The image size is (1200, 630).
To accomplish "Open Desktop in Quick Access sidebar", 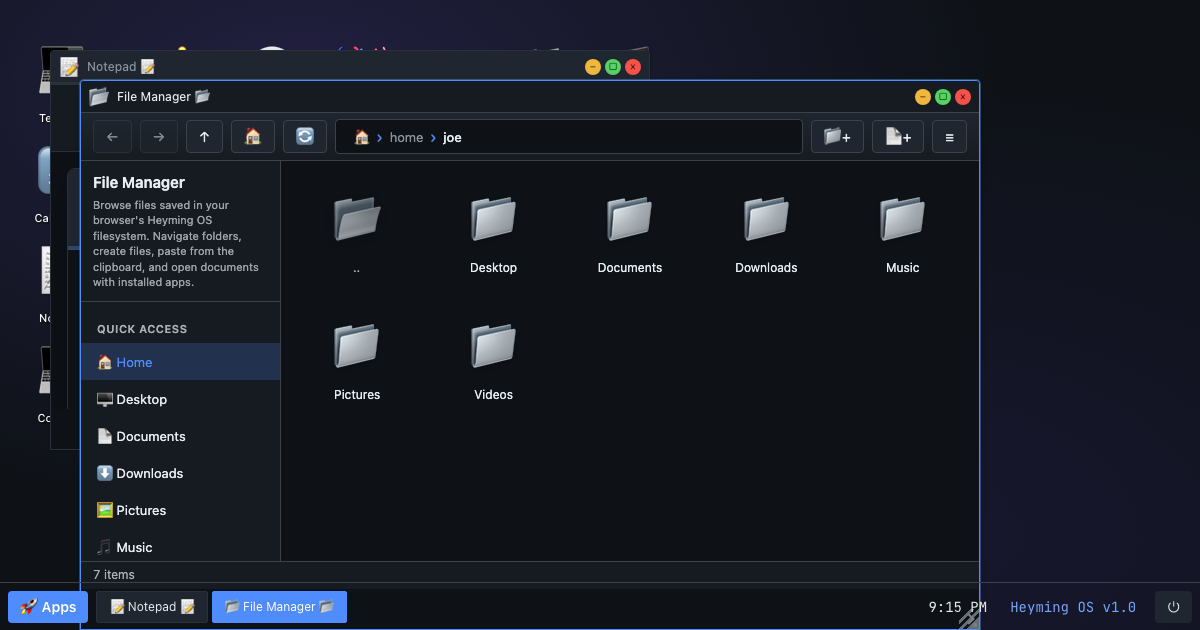I will pyautogui.click(x=181, y=399).
